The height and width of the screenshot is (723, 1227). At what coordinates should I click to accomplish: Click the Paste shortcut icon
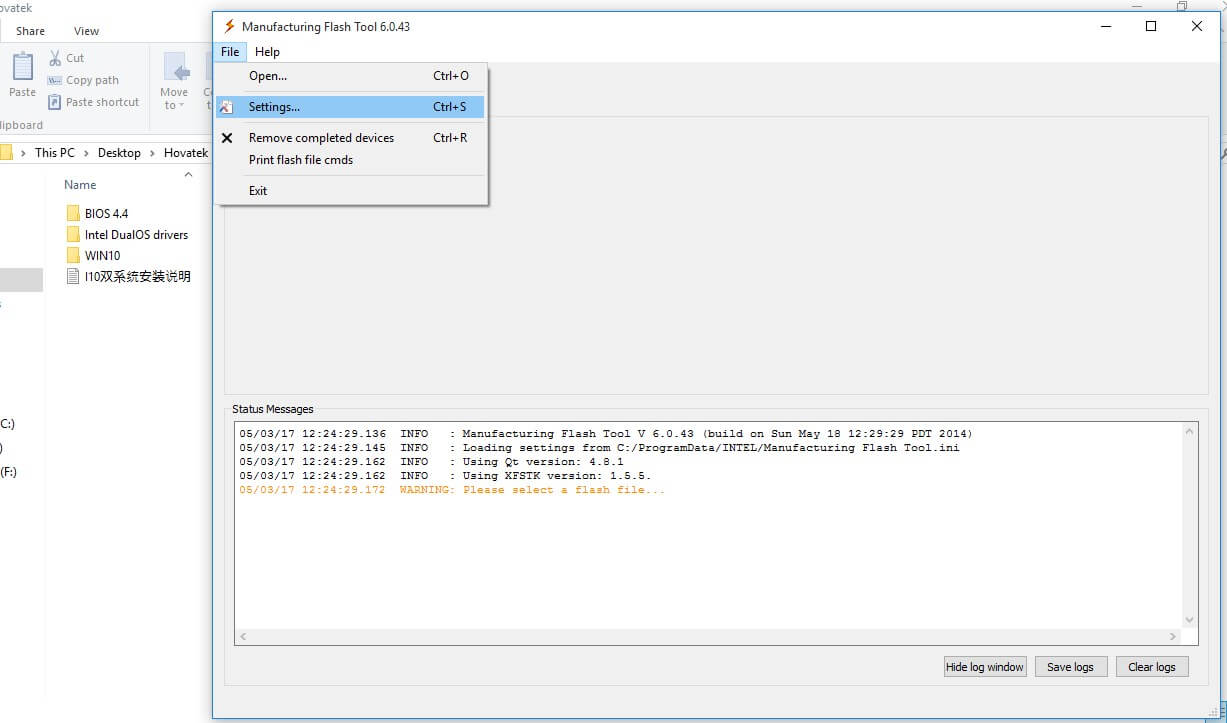point(55,102)
